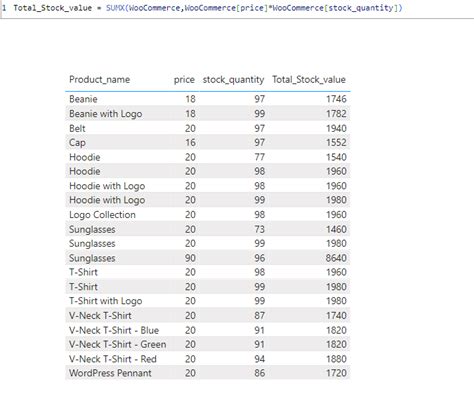Sort by Product_name column header

coord(99,80)
